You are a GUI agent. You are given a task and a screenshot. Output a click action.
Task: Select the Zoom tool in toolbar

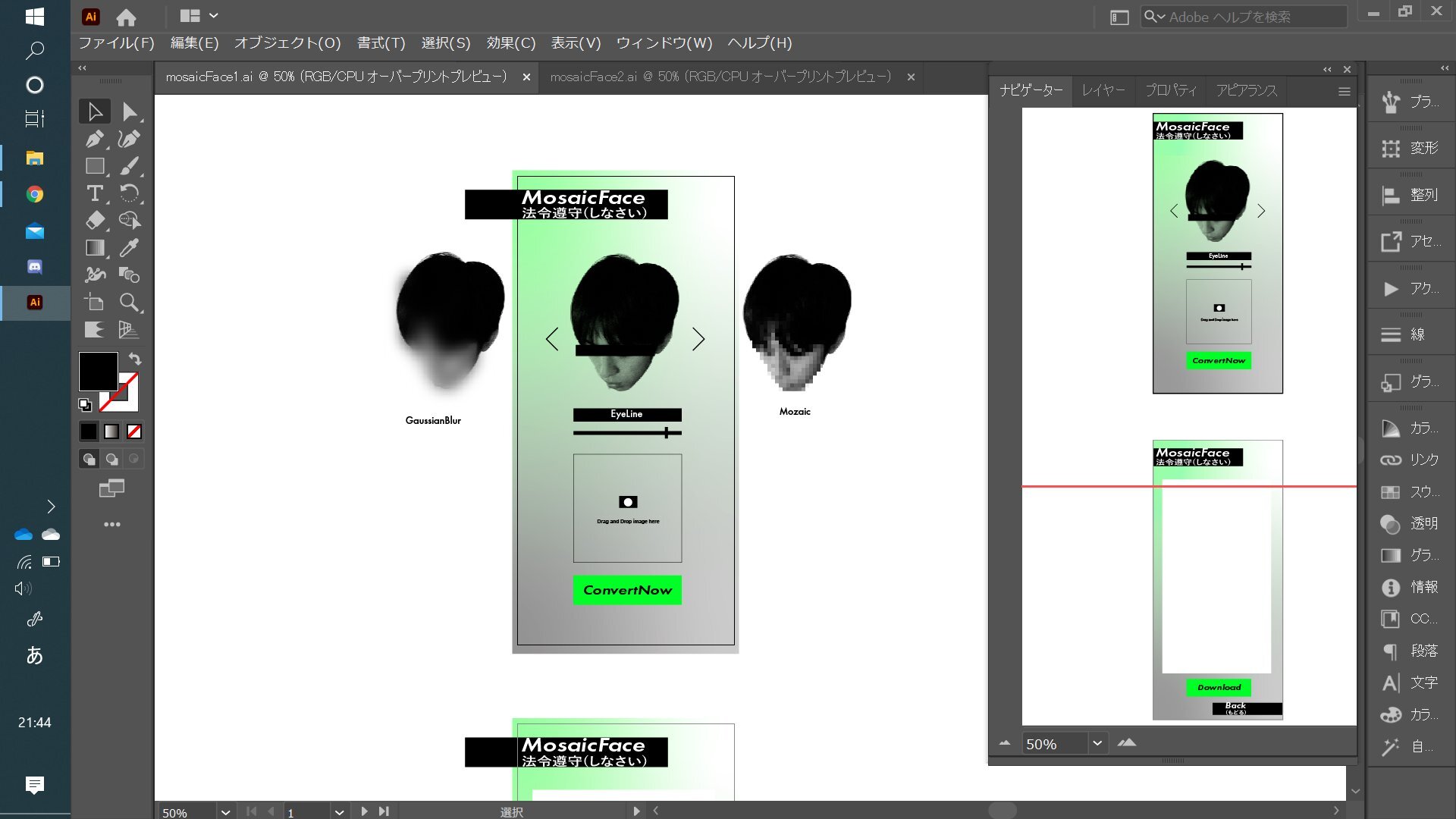(x=129, y=303)
